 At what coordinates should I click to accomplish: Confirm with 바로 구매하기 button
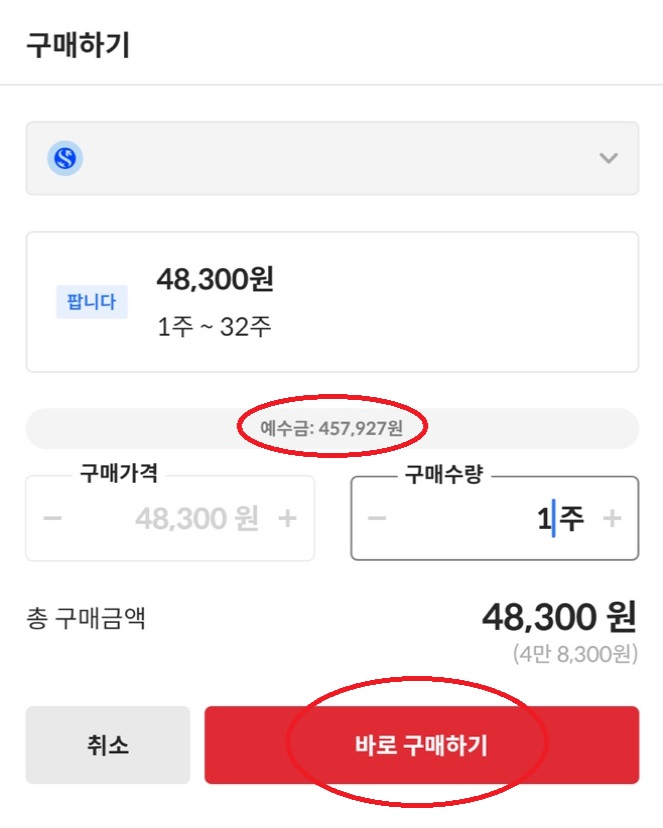pos(422,745)
